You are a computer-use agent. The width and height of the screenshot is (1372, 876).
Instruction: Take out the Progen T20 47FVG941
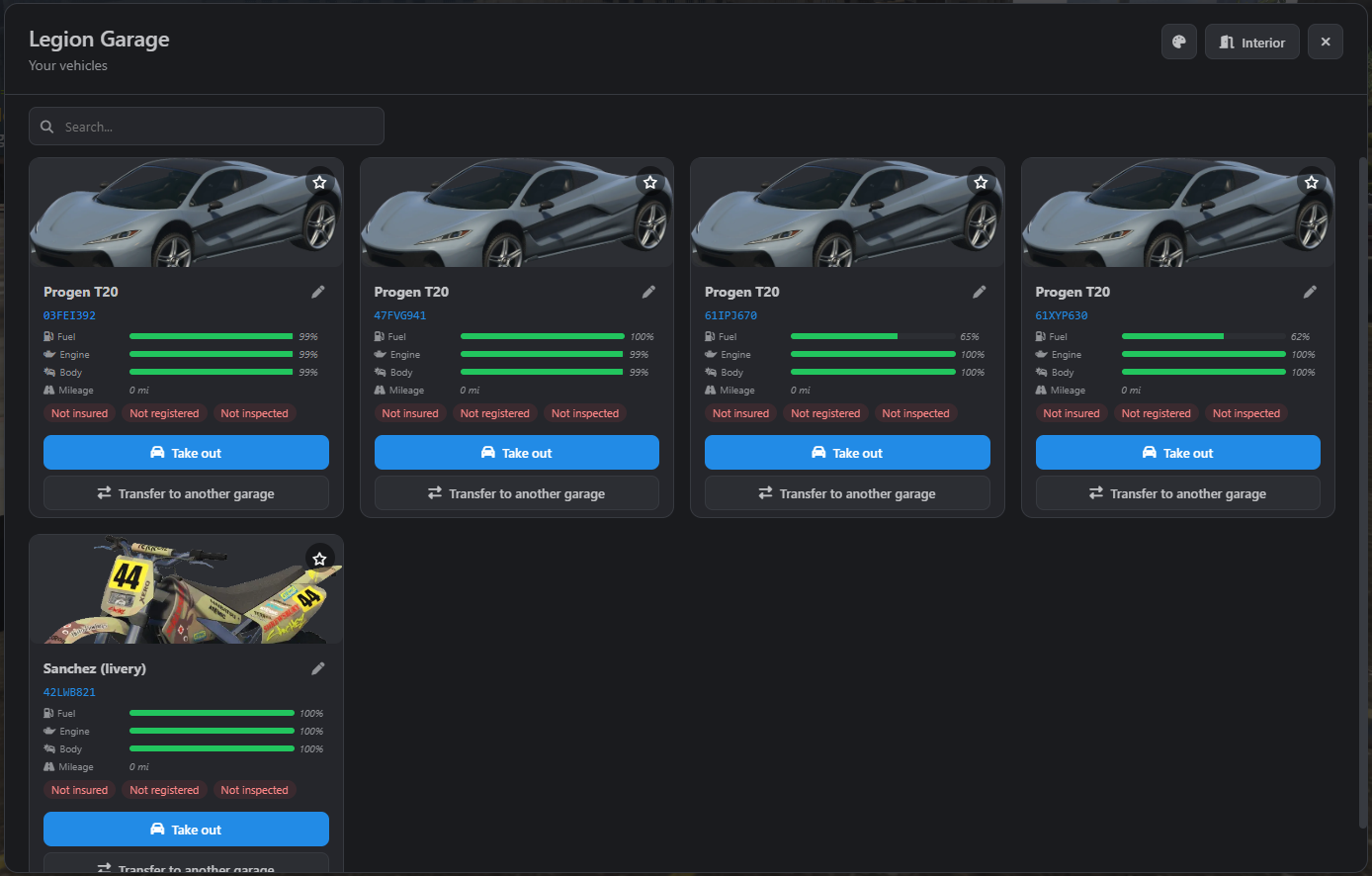[x=516, y=453]
